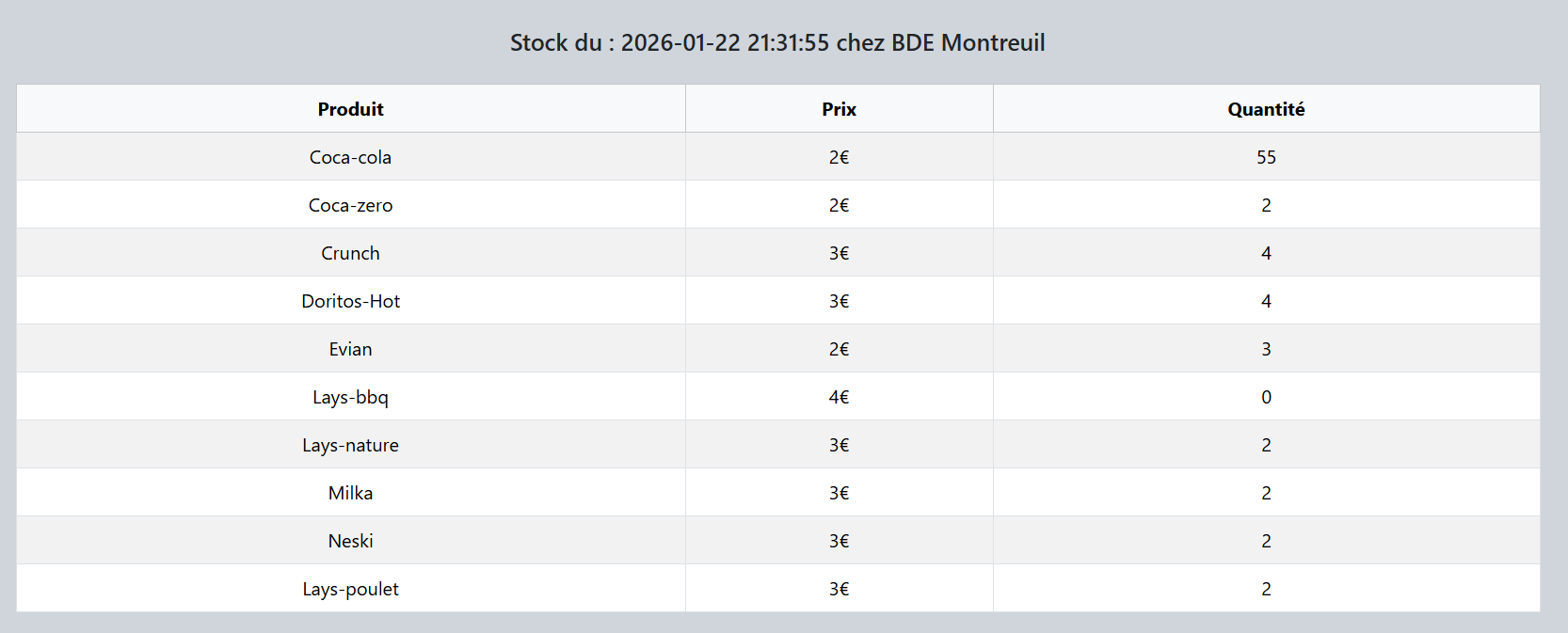The height and width of the screenshot is (633, 1568).
Task: Click the Lays-poulet product name
Action: 350,589
